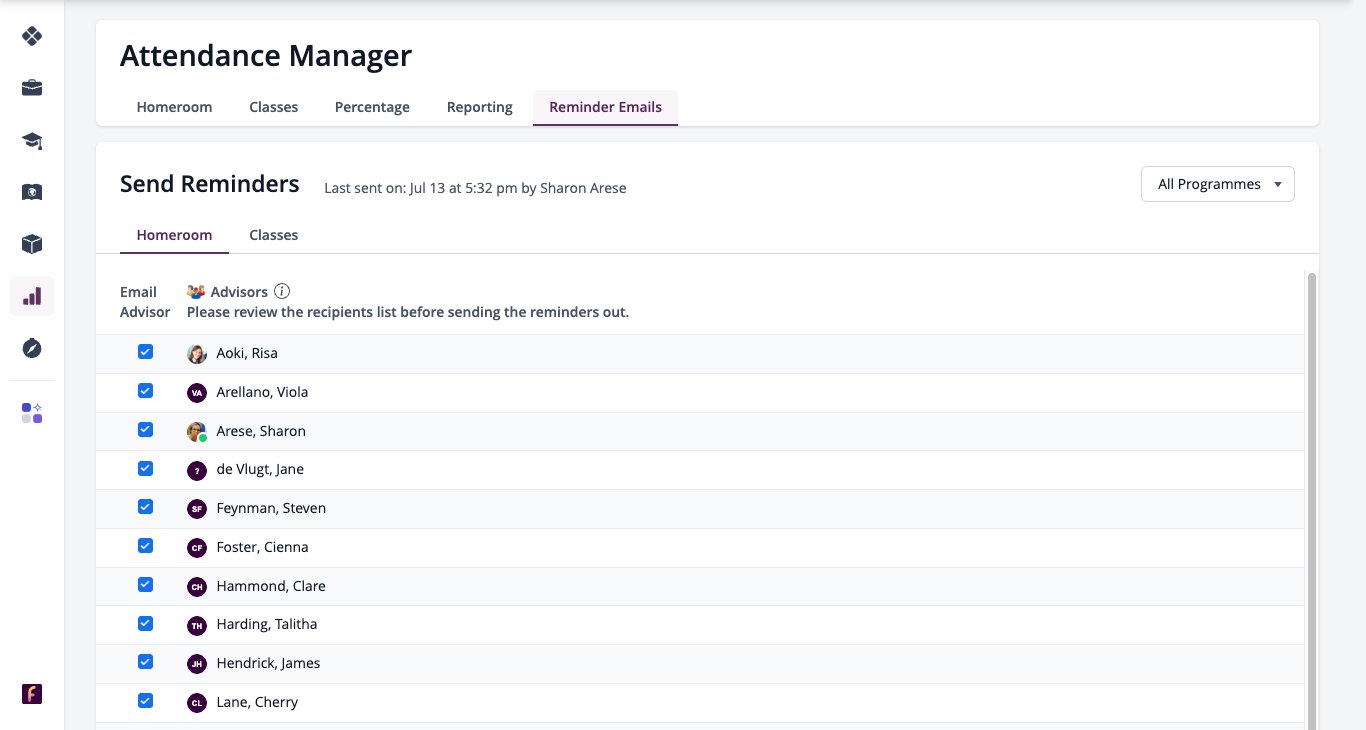
Task: Open the colored apps grid sidebar icon
Action: pos(32,413)
